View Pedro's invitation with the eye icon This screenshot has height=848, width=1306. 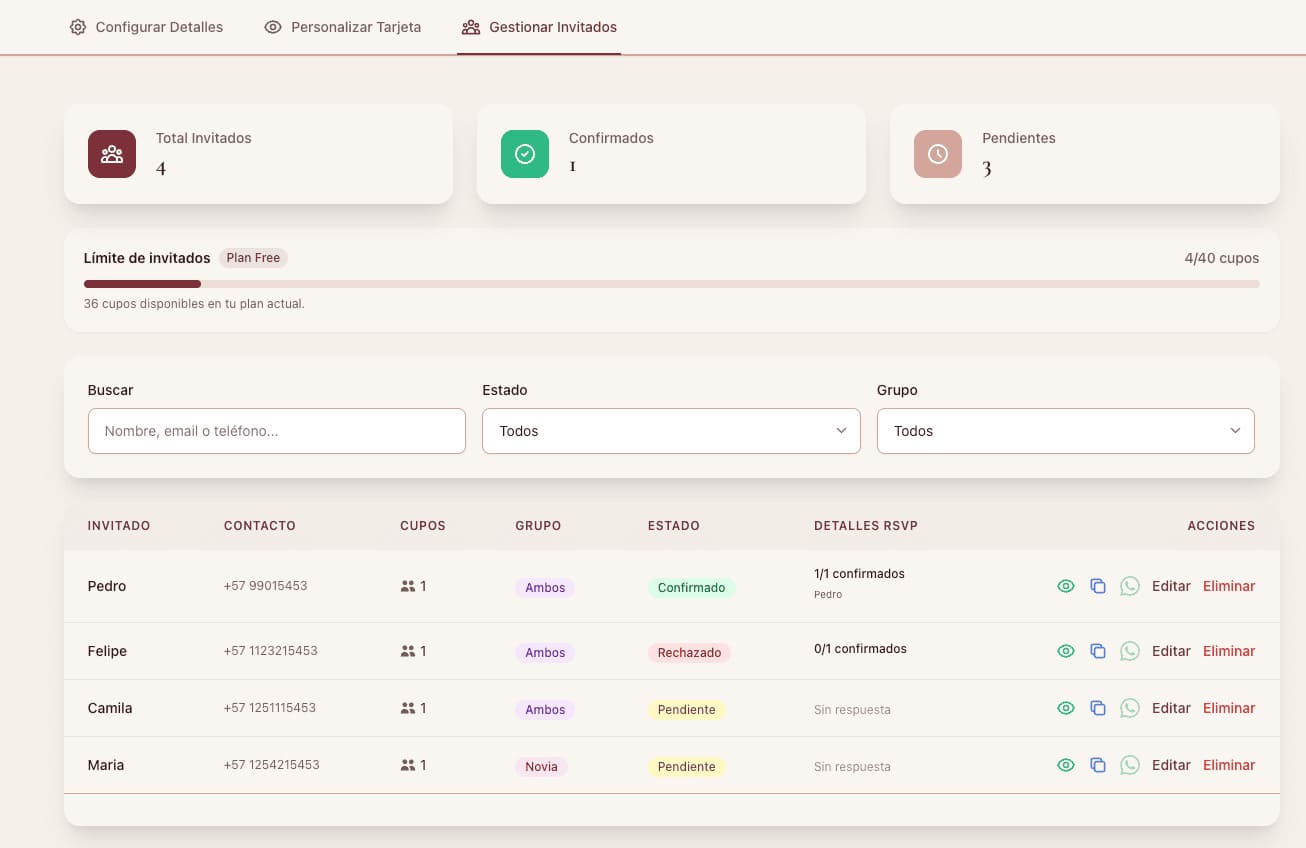pyautogui.click(x=1066, y=586)
